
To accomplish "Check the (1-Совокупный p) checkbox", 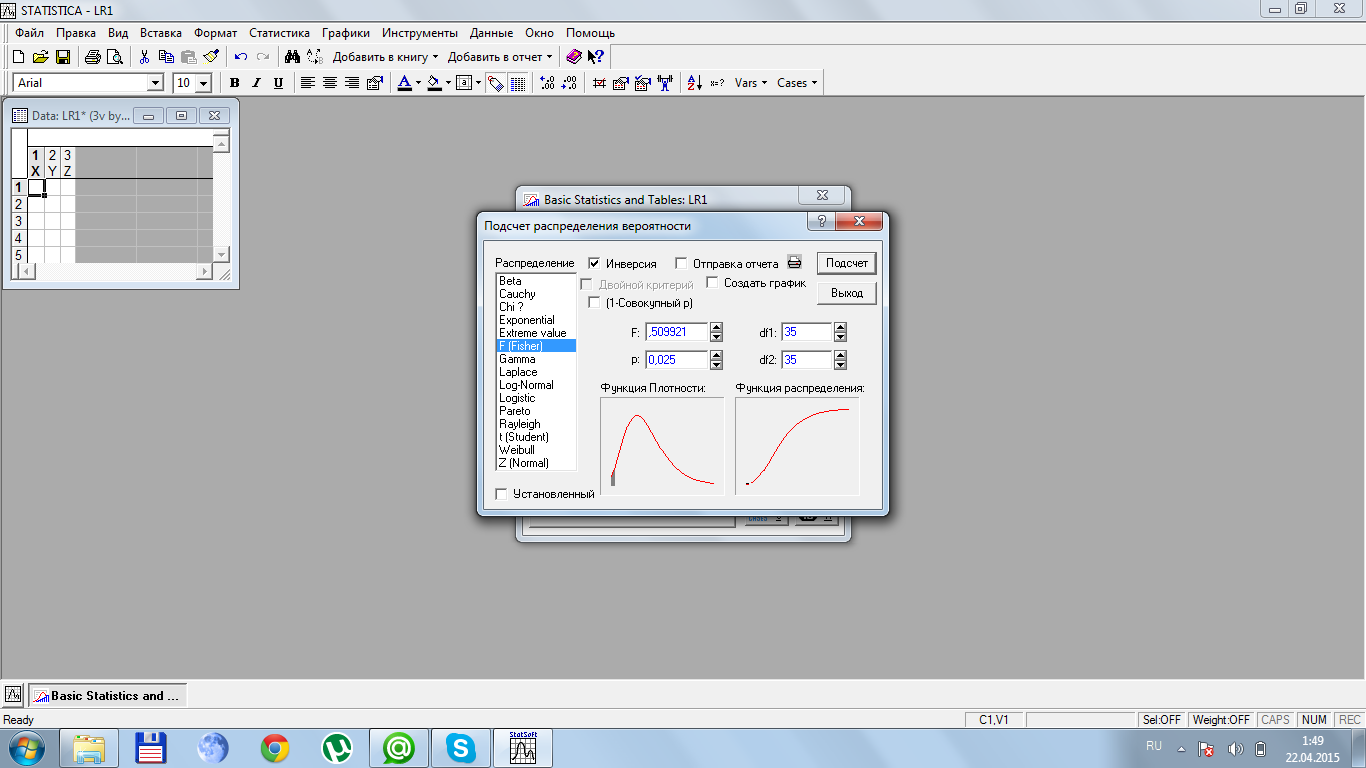I will pos(594,302).
